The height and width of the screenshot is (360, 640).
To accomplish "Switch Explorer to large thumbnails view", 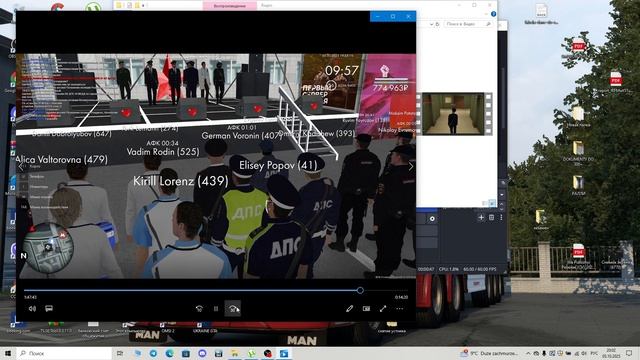I will 492,203.
